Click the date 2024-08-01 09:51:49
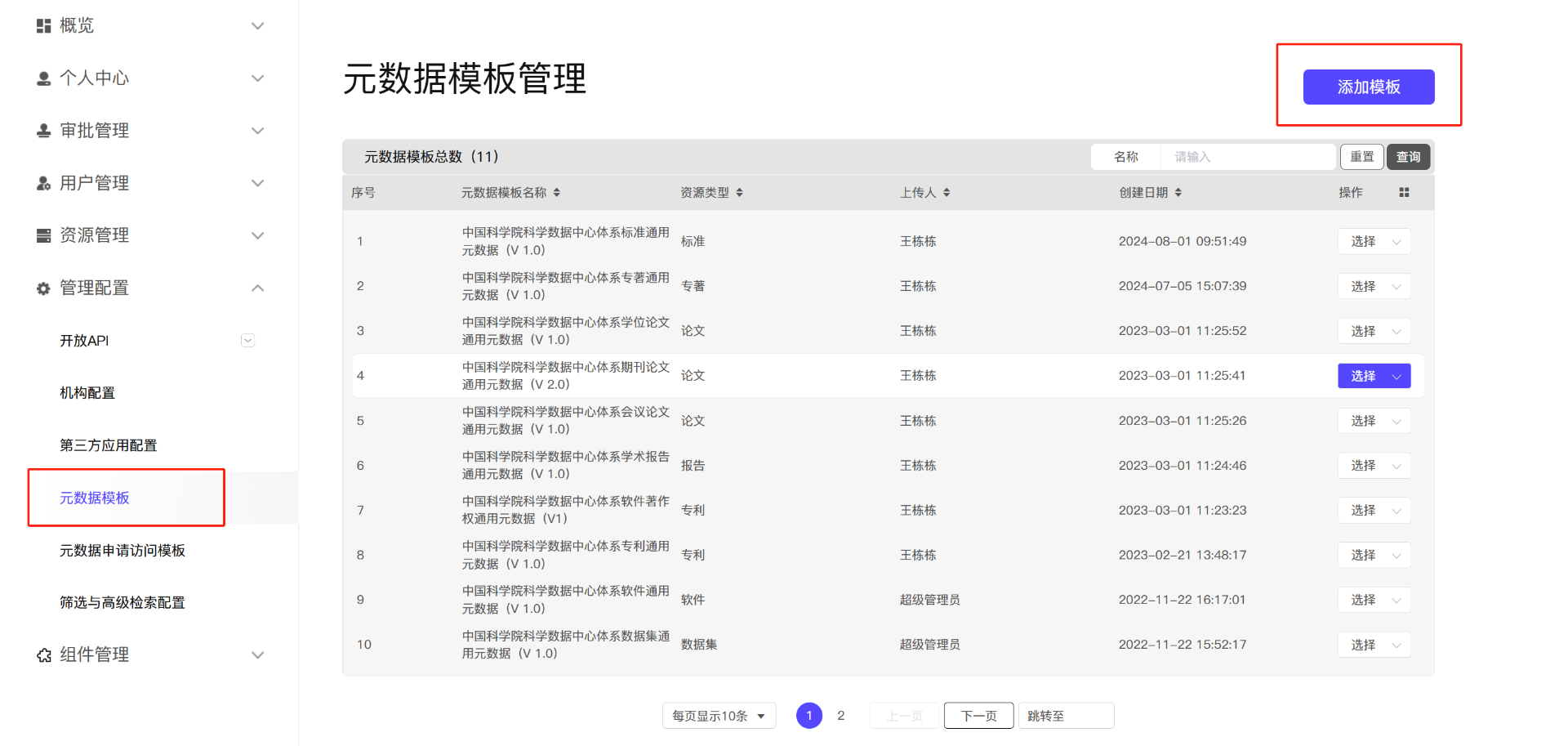 tap(1183, 241)
